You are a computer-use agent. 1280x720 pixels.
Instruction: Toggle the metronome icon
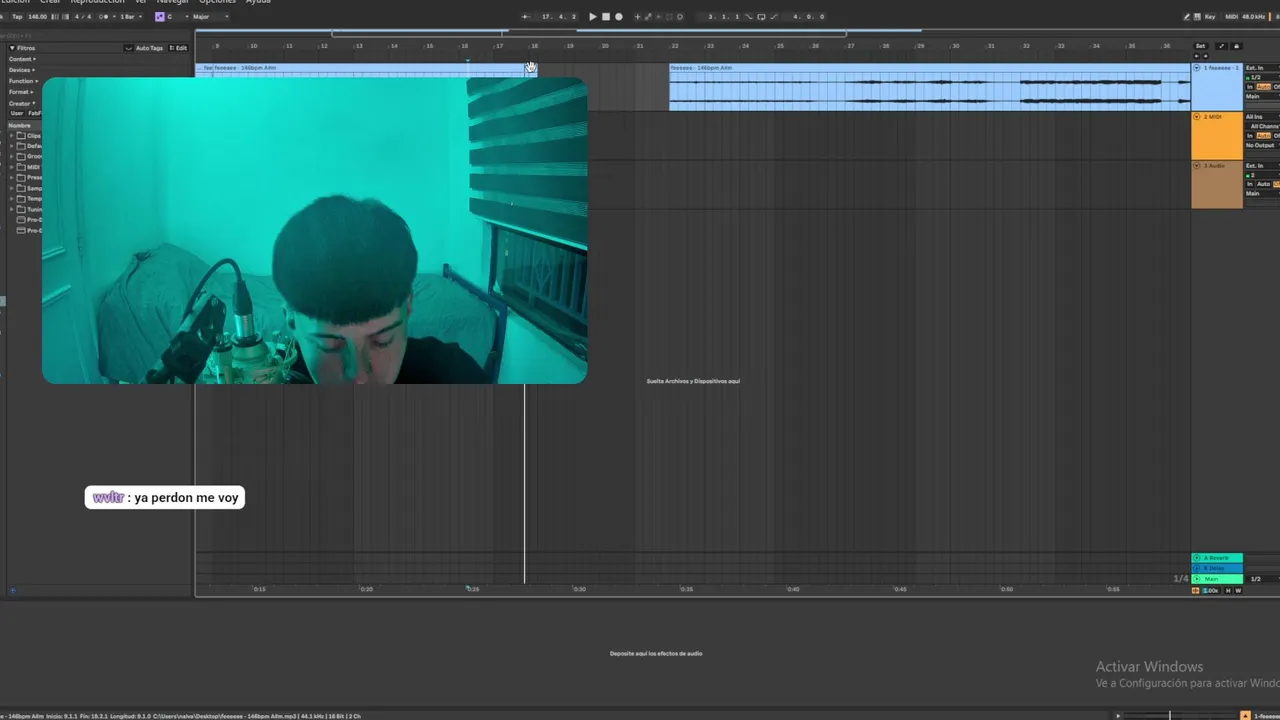coord(103,17)
